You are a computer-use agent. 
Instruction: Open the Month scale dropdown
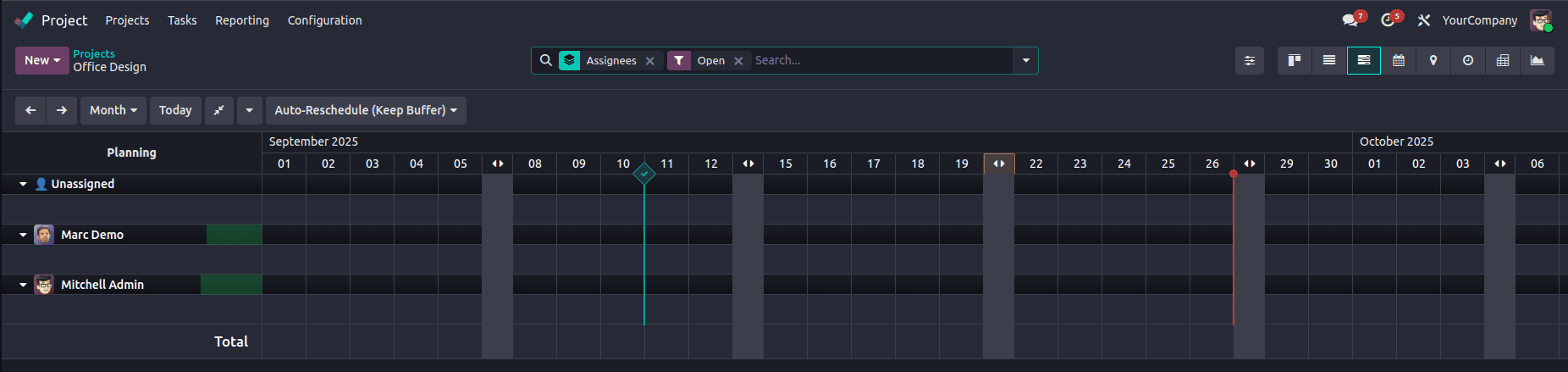pyautogui.click(x=113, y=110)
